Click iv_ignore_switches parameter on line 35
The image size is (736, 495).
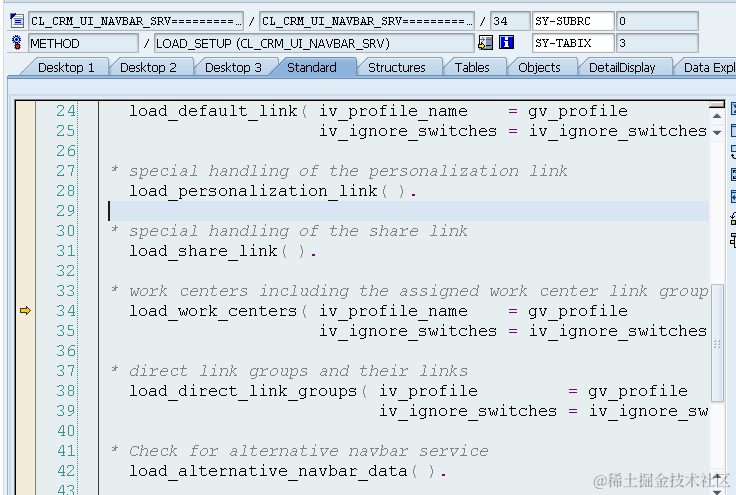(408, 331)
